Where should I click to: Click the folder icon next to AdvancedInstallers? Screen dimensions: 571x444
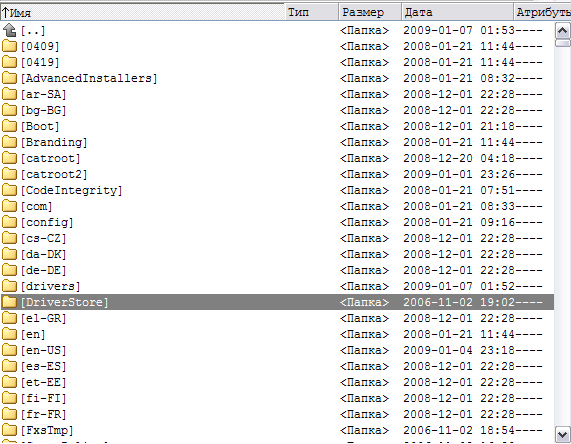click(x=9, y=78)
